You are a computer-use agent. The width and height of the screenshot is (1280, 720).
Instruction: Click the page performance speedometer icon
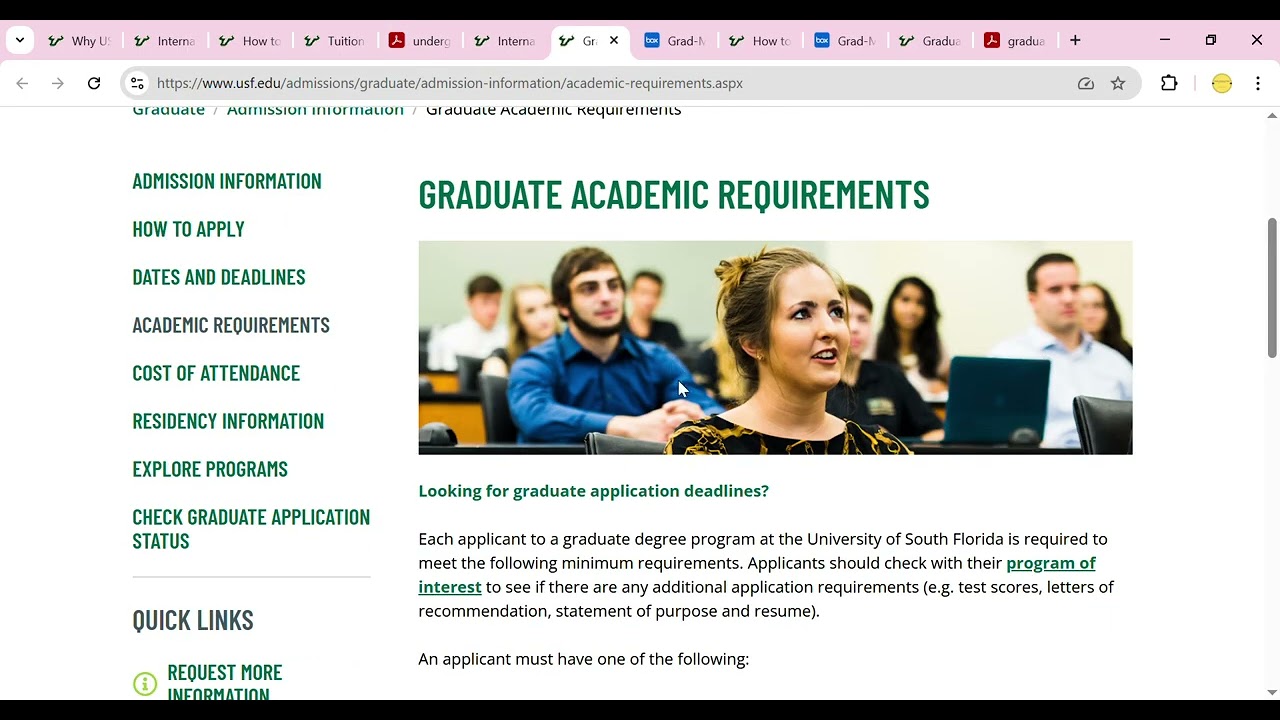[1086, 84]
